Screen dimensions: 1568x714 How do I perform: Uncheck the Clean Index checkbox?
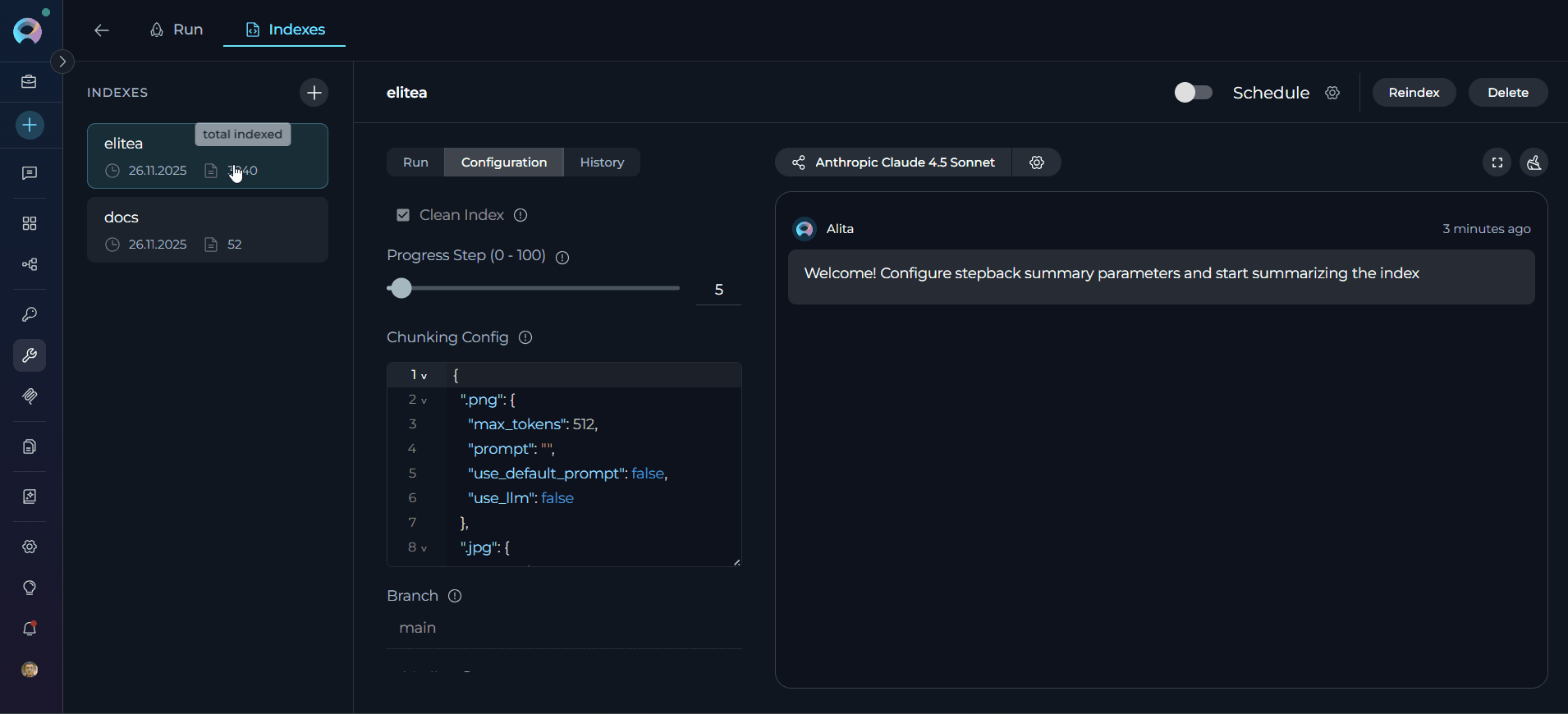point(403,215)
